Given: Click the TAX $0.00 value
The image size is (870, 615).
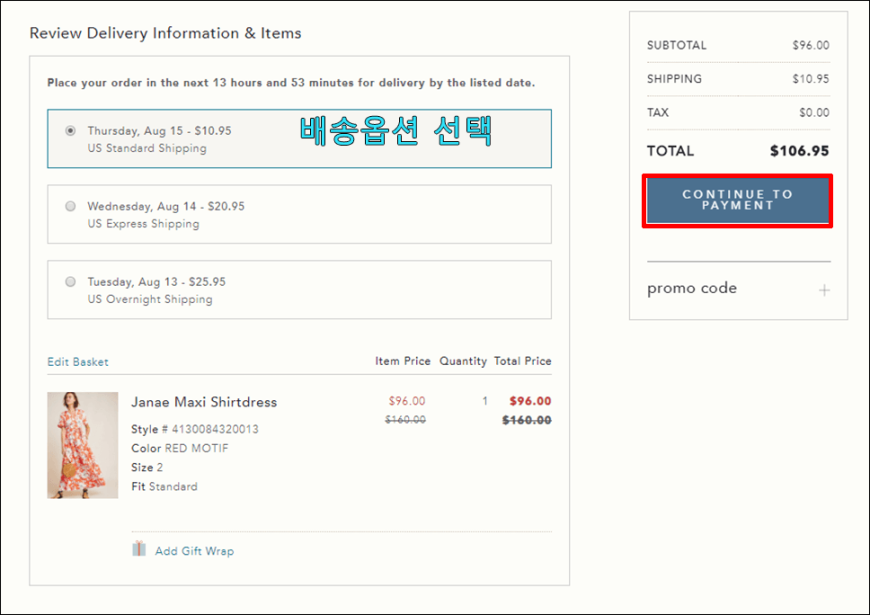Looking at the screenshot, I should pos(814,113).
